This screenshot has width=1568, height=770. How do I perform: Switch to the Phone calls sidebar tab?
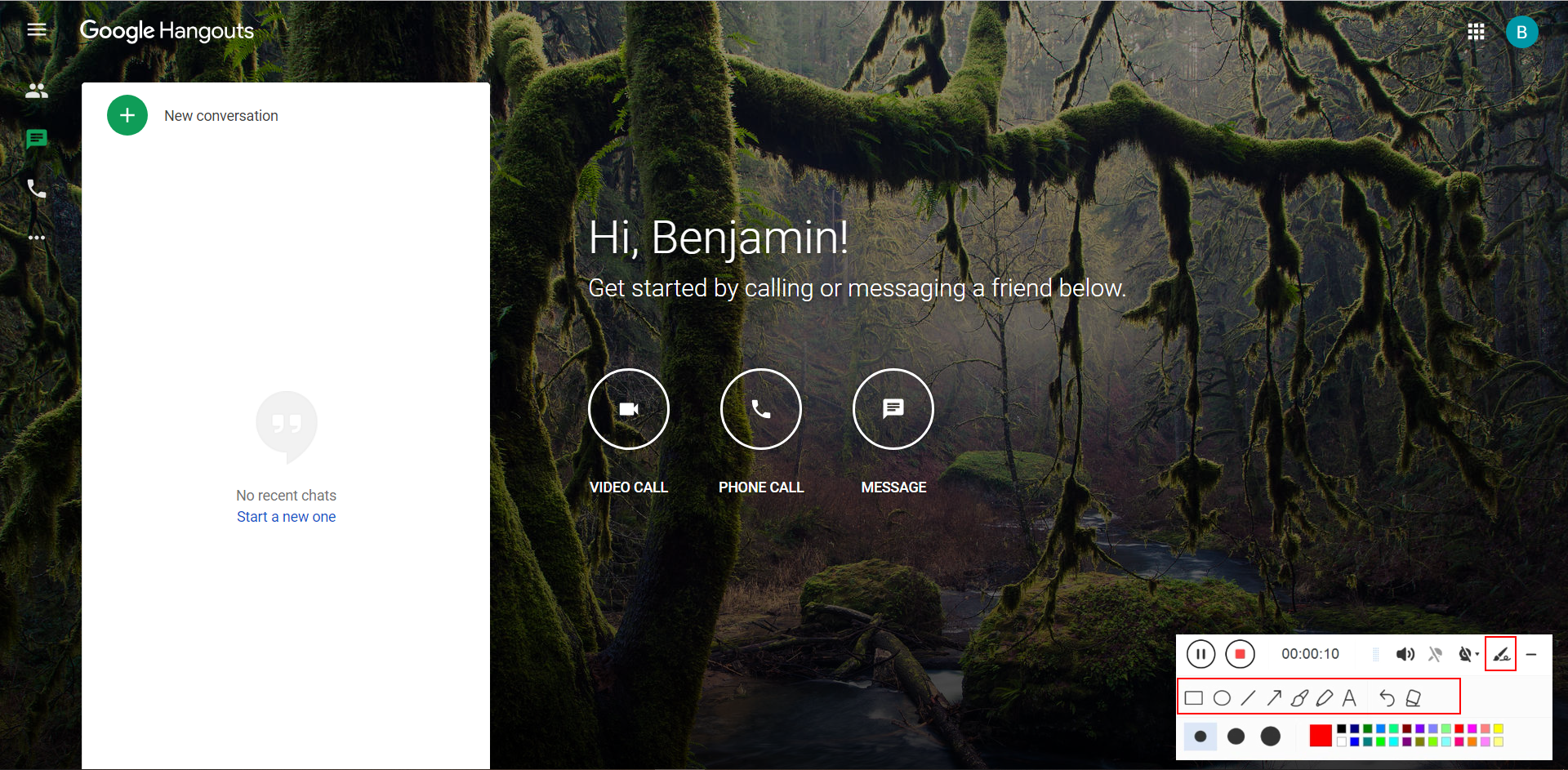point(37,189)
